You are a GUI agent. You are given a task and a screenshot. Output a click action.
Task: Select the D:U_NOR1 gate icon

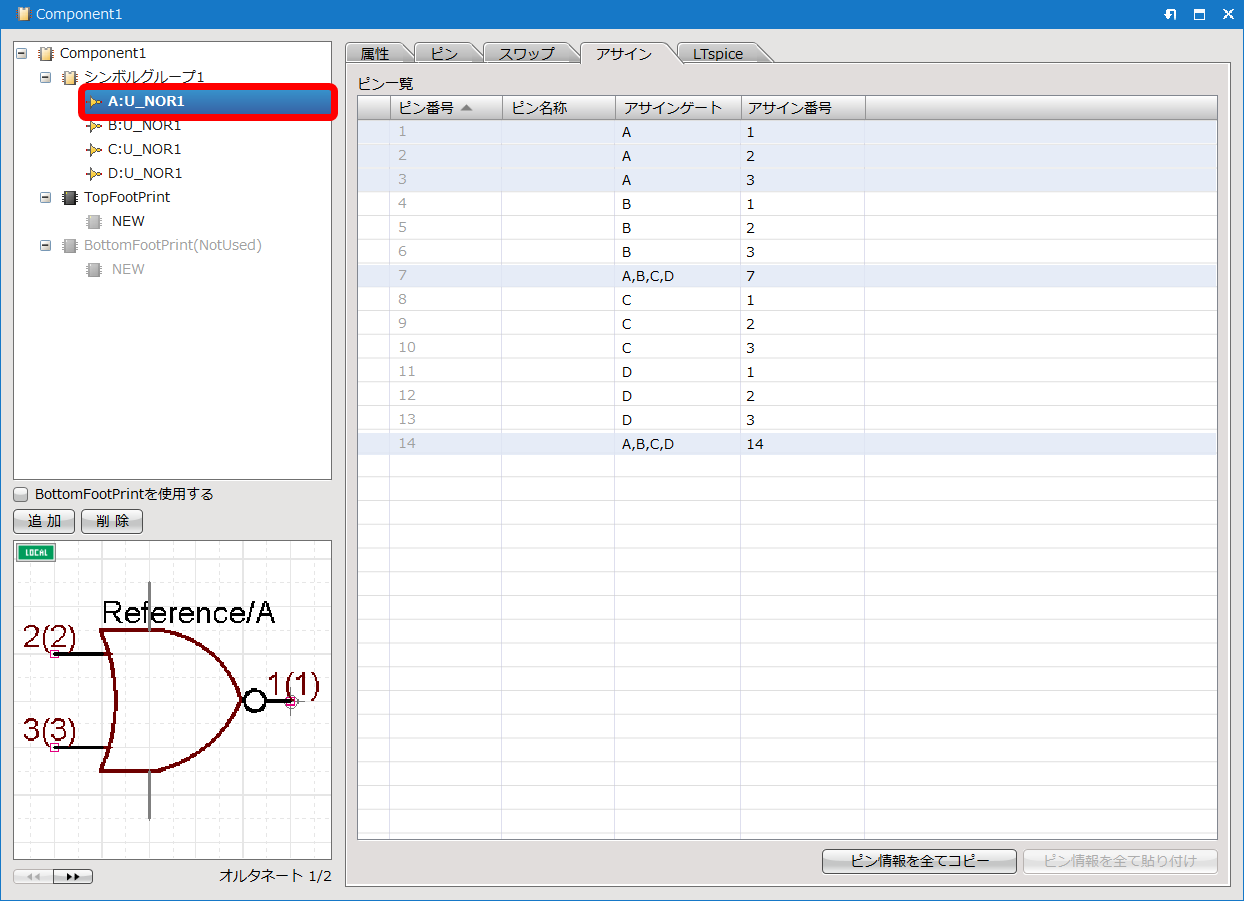pyautogui.click(x=94, y=173)
